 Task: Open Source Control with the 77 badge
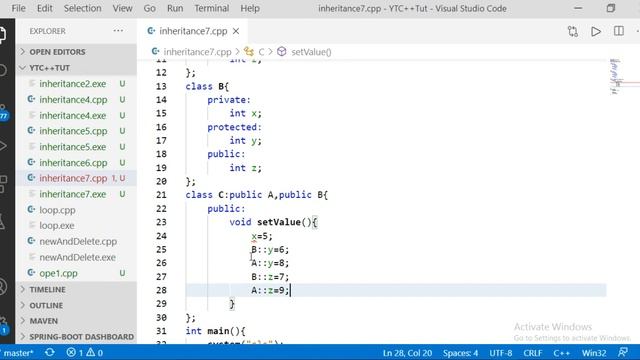tap(3, 113)
